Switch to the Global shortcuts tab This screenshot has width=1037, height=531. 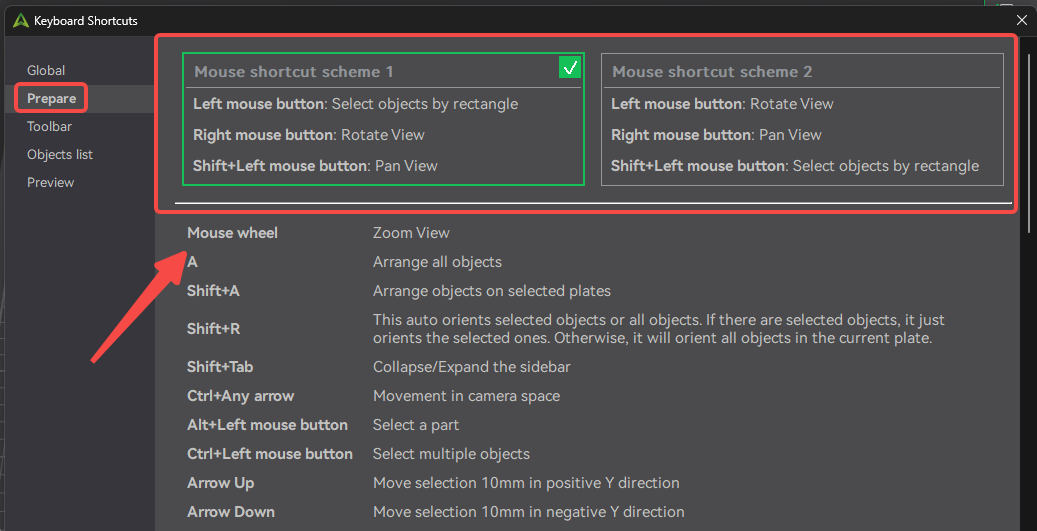(x=46, y=71)
